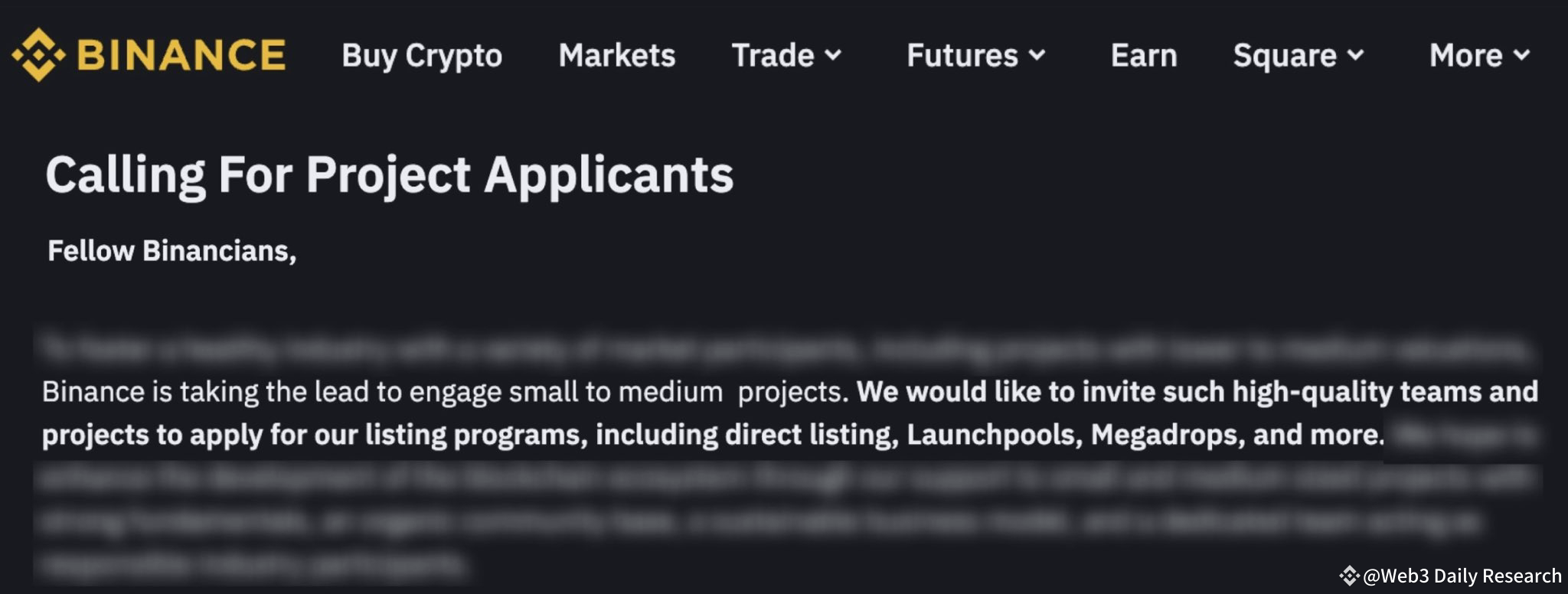
Task: Navigate to the Earn section
Action: (1144, 56)
